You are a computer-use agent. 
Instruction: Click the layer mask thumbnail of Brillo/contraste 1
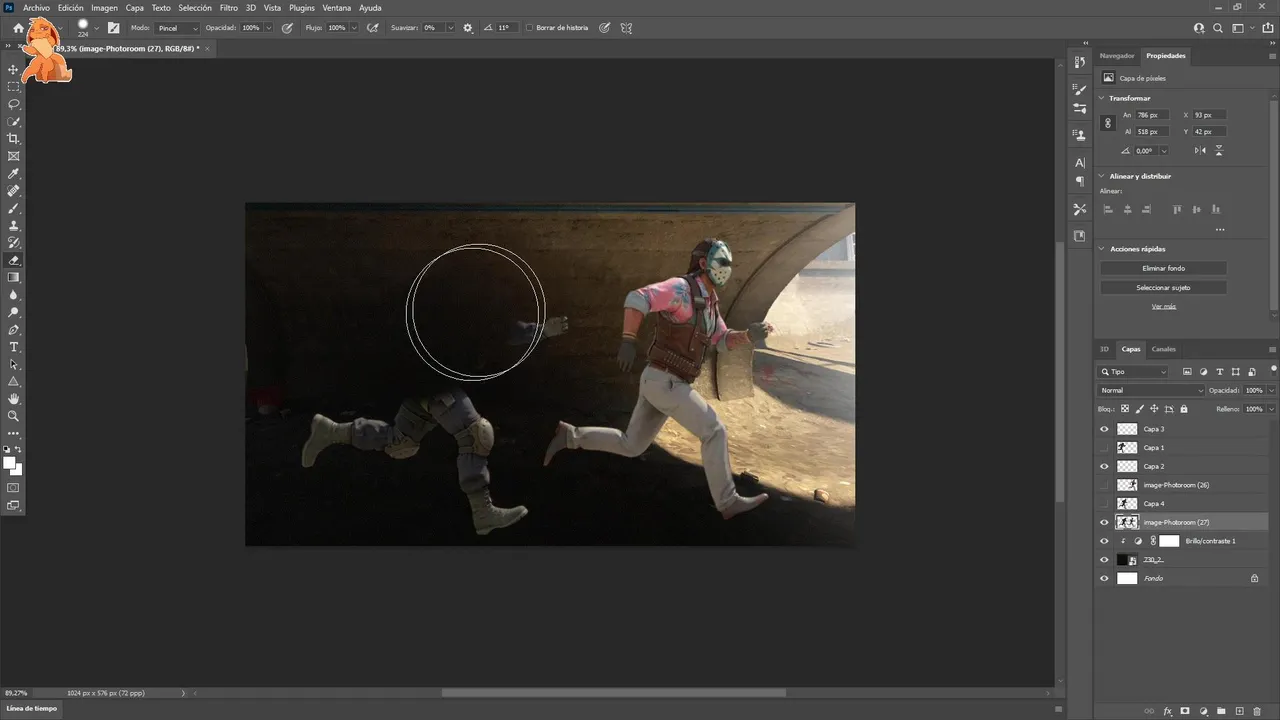coord(1169,541)
